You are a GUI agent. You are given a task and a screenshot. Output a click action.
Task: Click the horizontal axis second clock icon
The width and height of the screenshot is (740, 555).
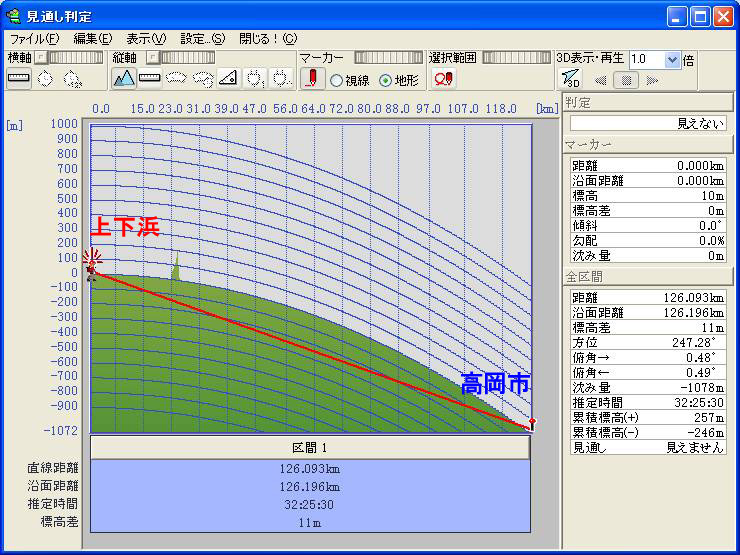tap(72, 78)
